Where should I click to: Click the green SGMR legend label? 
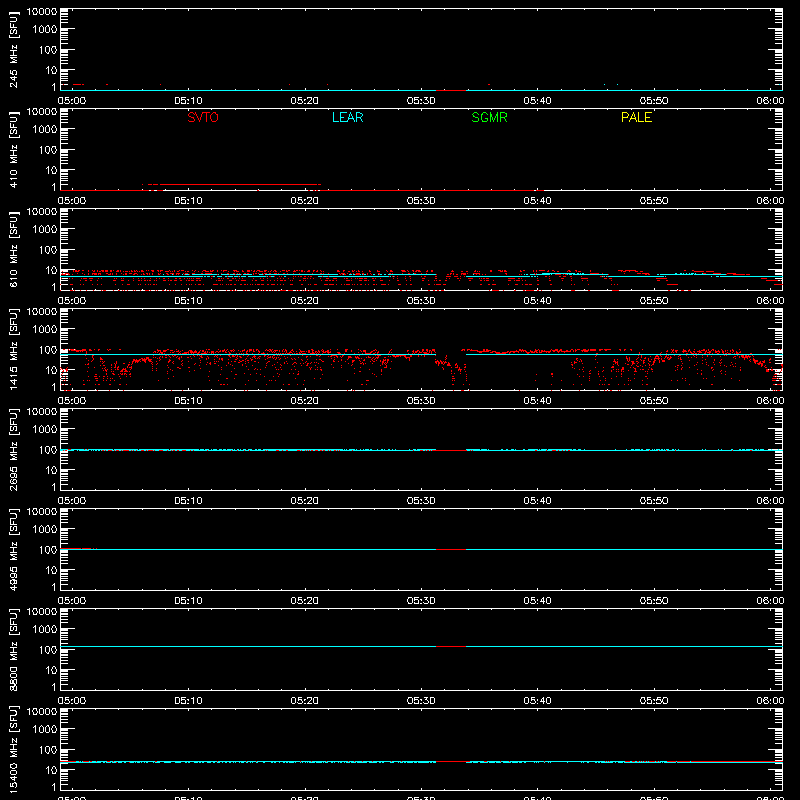click(x=489, y=117)
